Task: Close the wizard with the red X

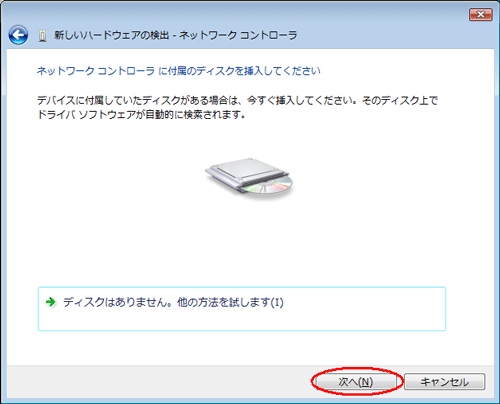Action: [481, 15]
